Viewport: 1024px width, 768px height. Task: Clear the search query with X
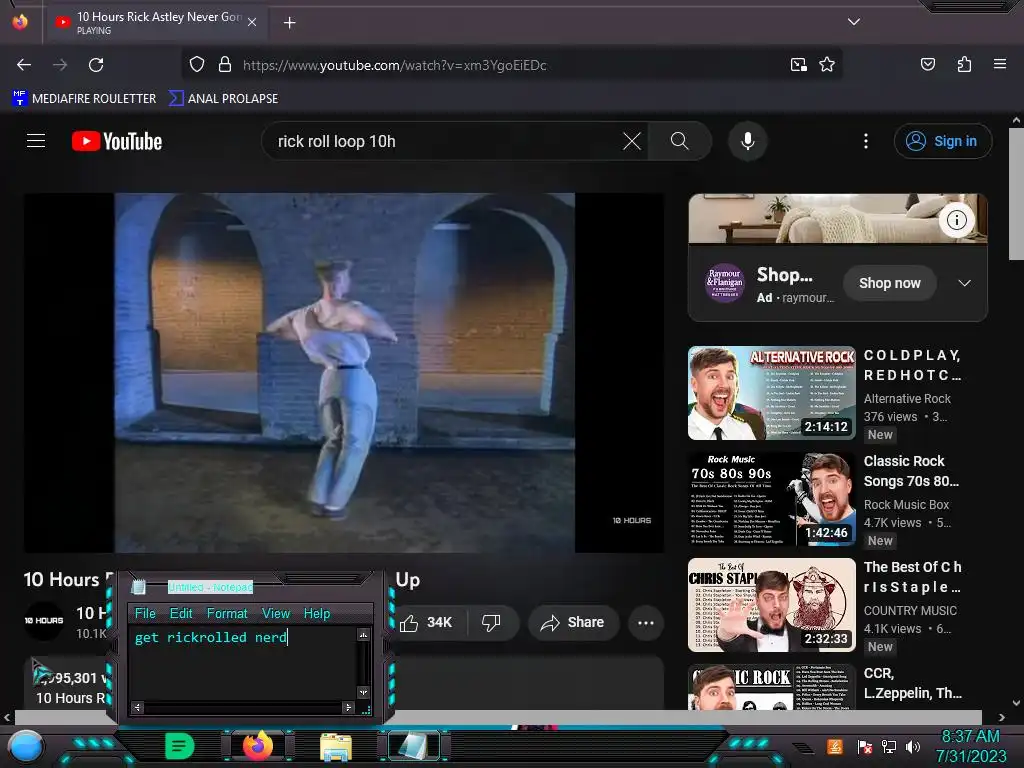click(632, 141)
